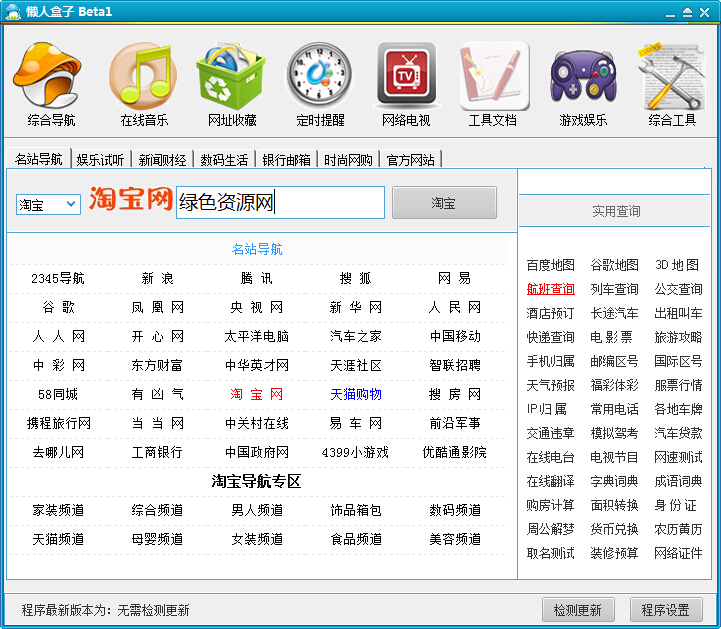This screenshot has width=721, height=629.
Task: Open the red 淘宝网 link
Action: click(x=257, y=394)
